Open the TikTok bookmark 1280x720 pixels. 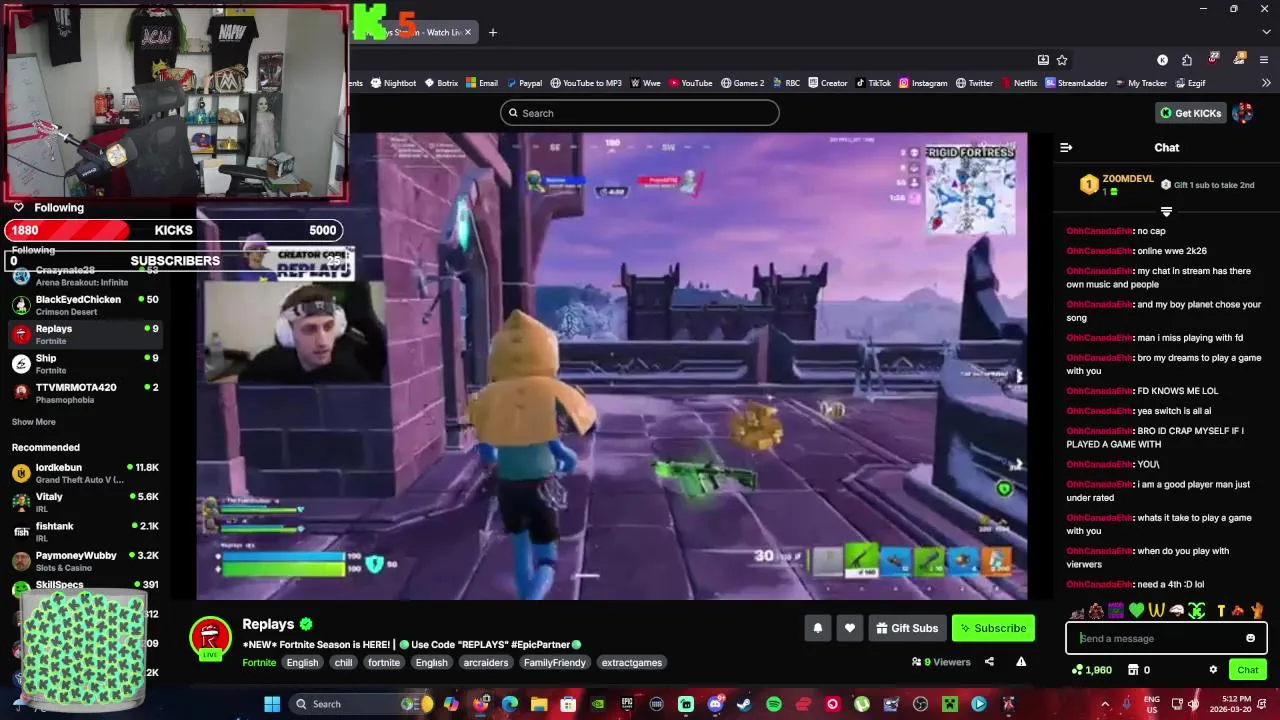(x=872, y=83)
